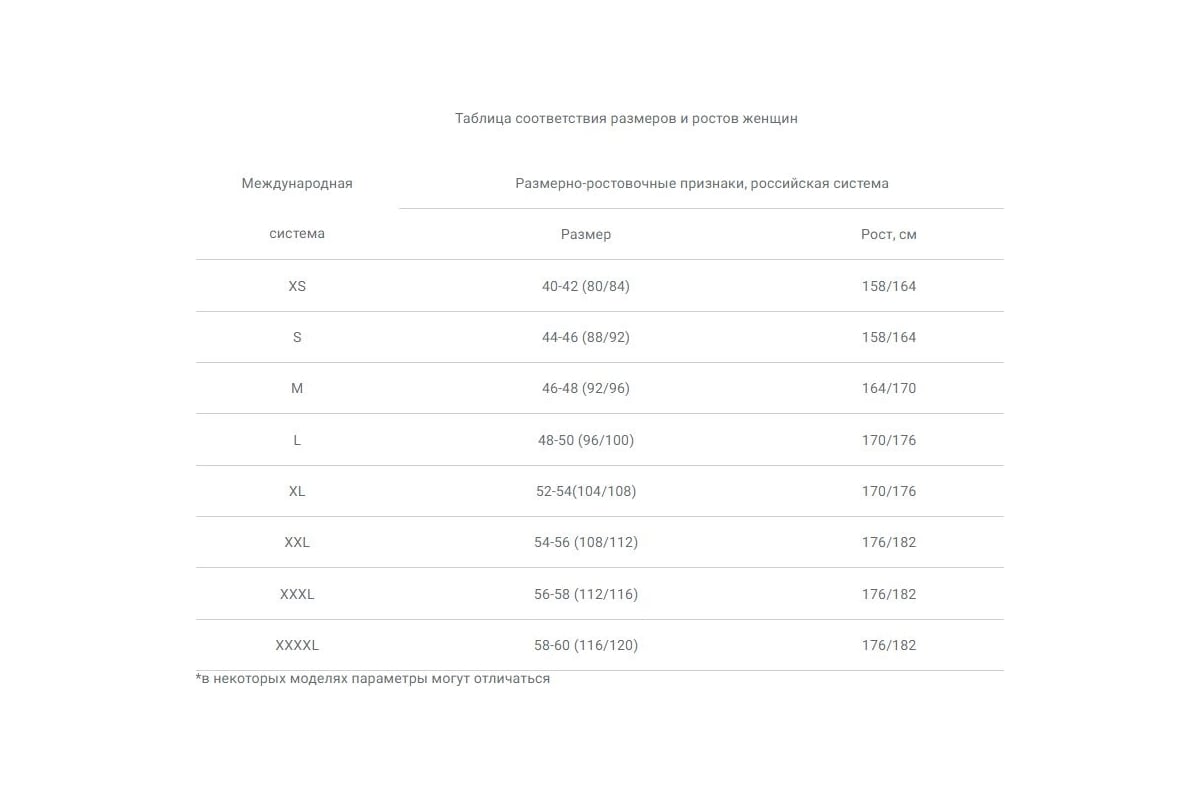Click the 'Международная' column header
The height and width of the screenshot is (800, 1200).
pyautogui.click(x=297, y=184)
